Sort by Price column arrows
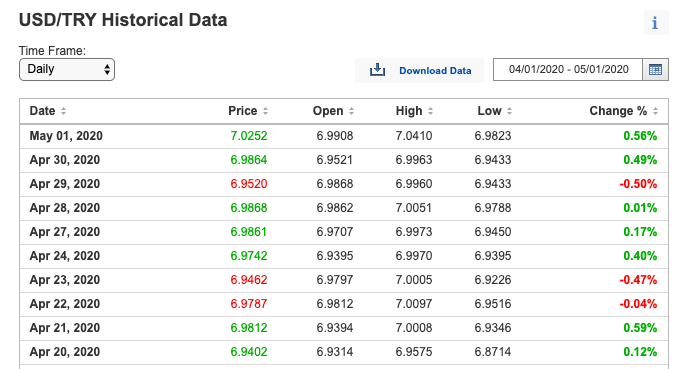This screenshot has width=685, height=369. coord(265,111)
